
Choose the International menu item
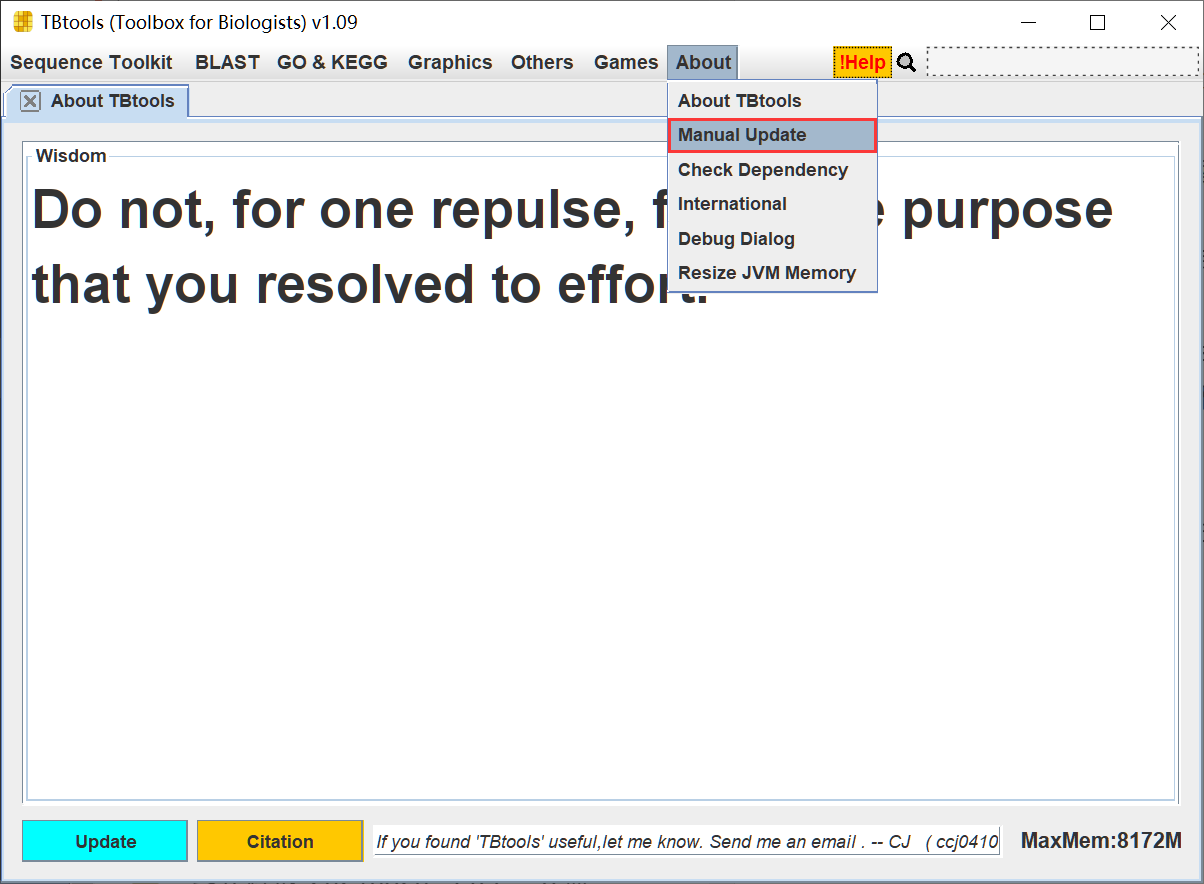[772, 204]
